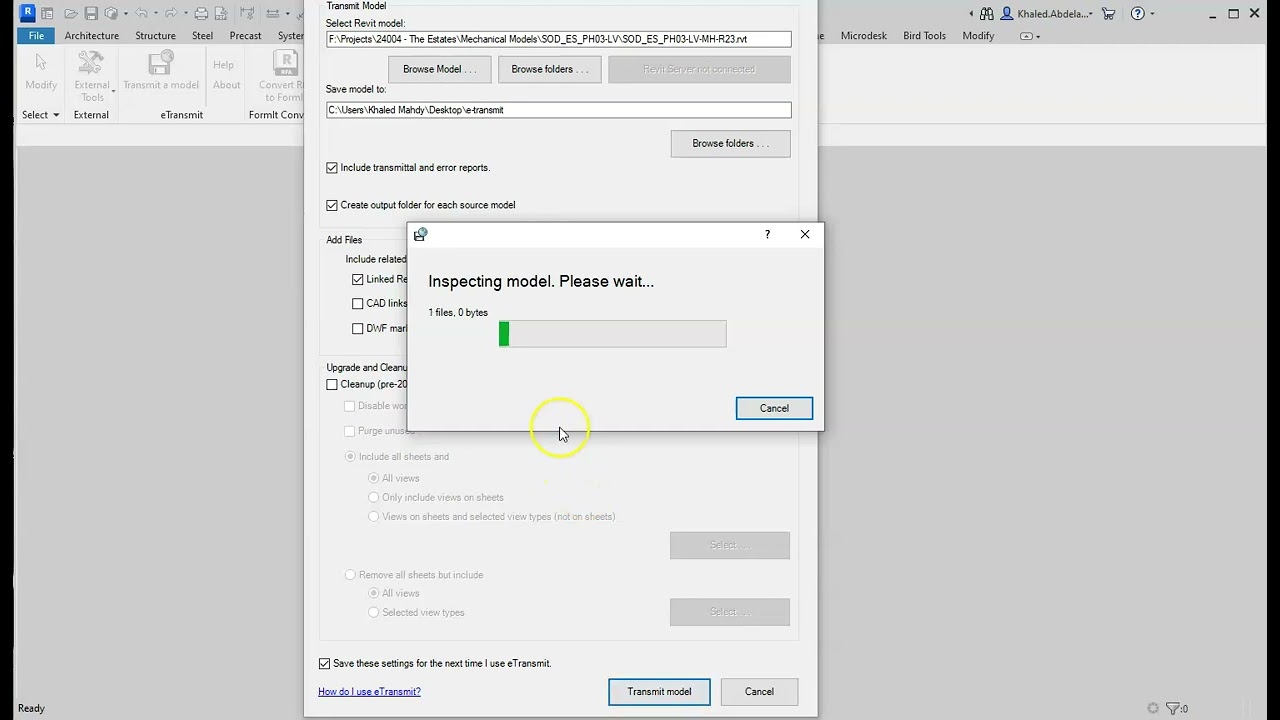Open the project browser quick-access icon

click(47, 14)
